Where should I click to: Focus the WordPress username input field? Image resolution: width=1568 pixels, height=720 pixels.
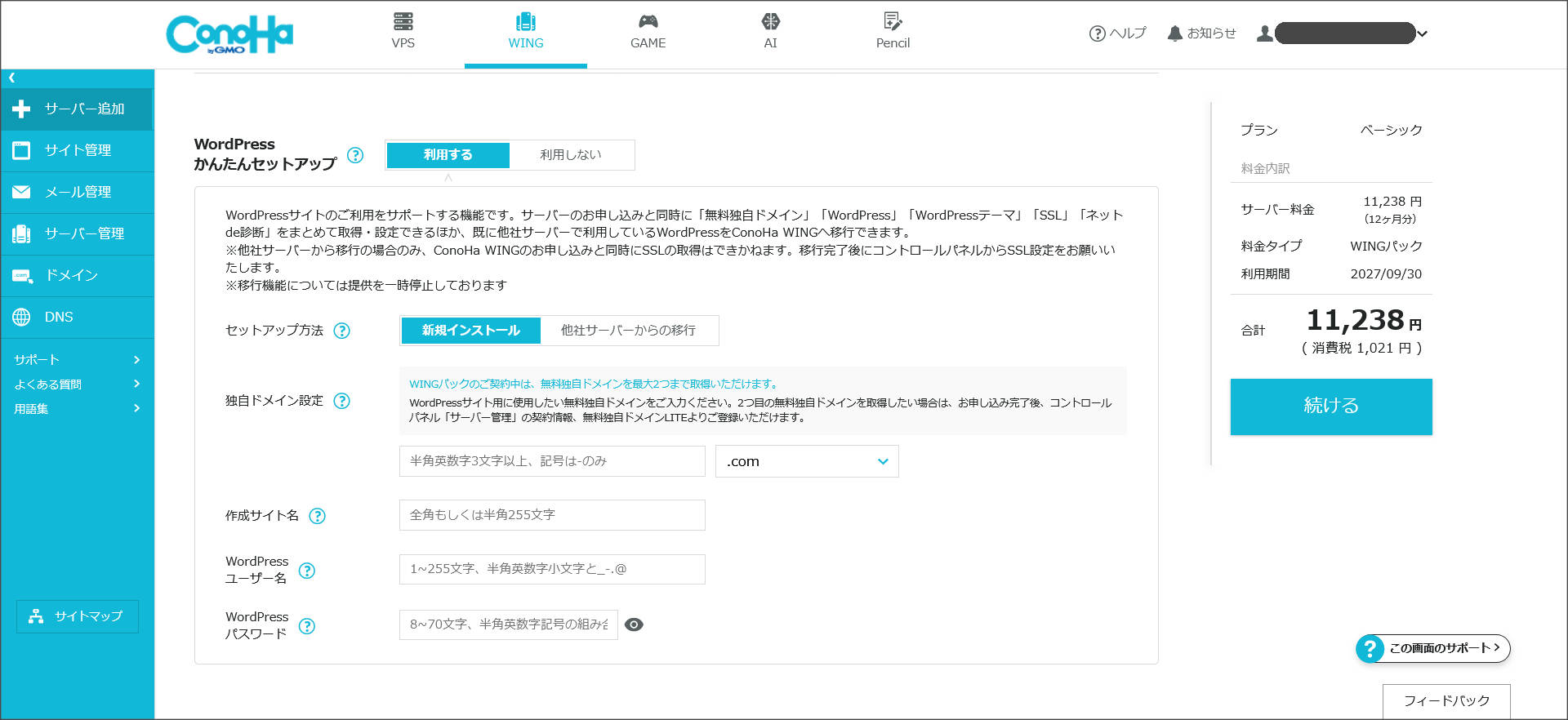[552, 569]
